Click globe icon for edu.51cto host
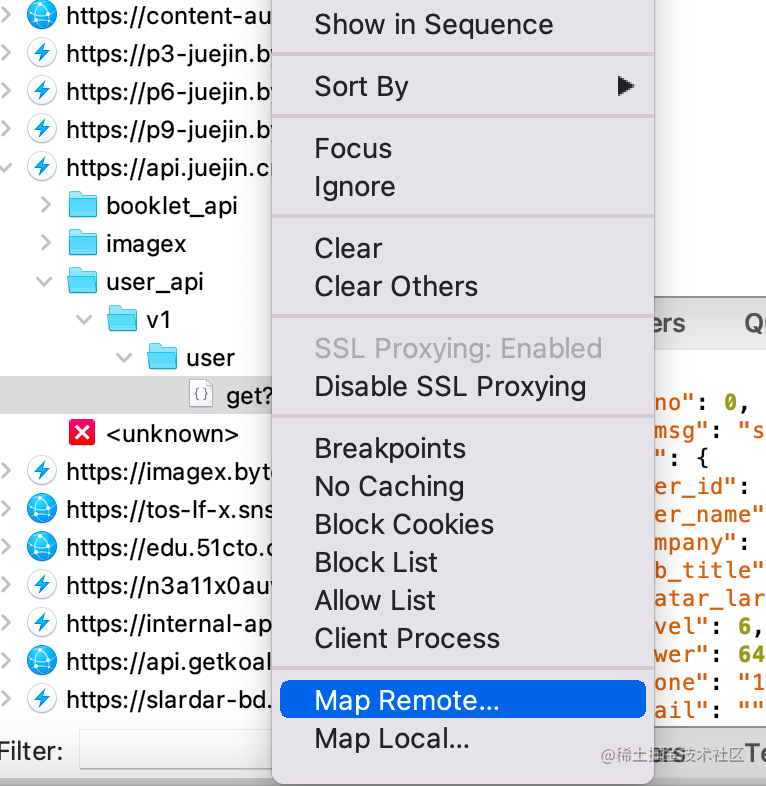 click(x=42, y=547)
